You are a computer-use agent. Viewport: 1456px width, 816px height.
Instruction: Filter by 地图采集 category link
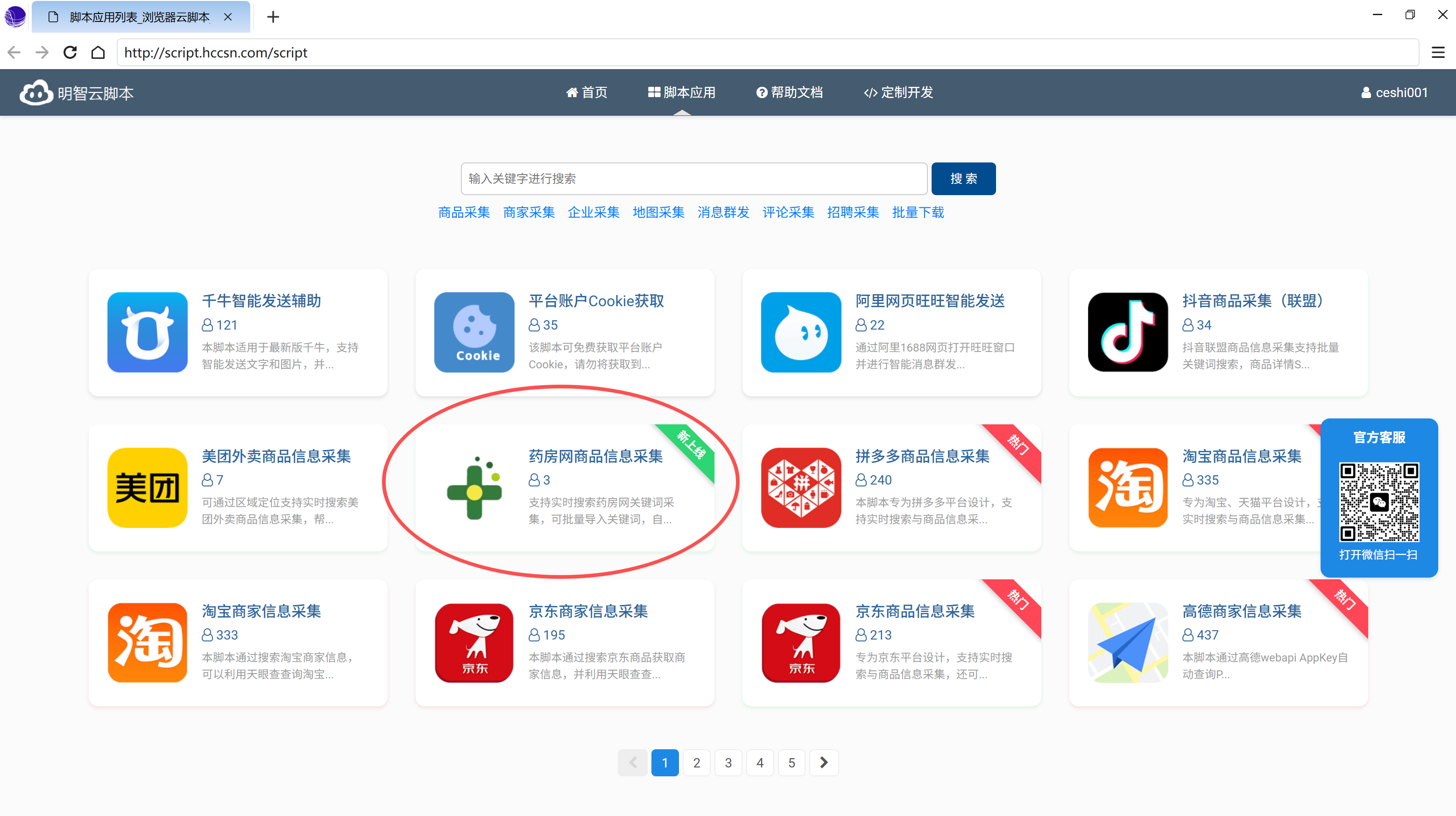[658, 212]
